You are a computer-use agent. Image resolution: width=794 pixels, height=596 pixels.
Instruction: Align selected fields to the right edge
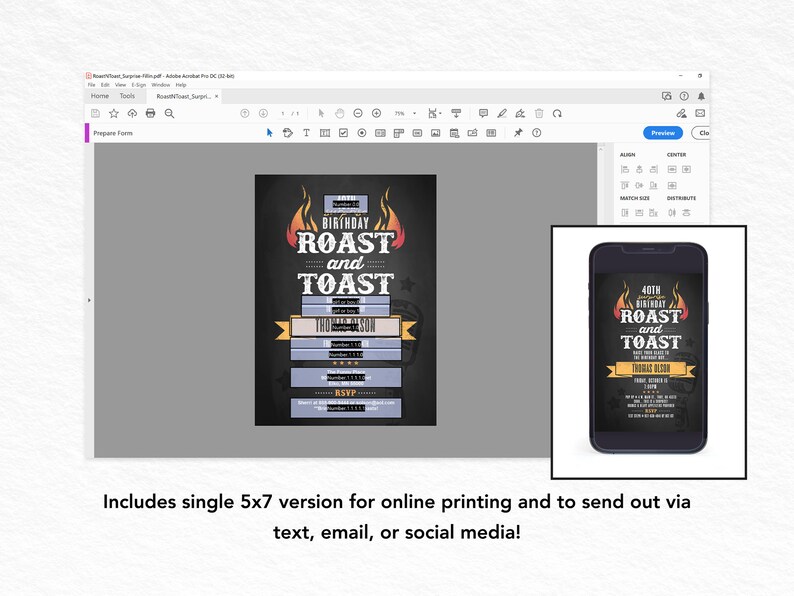pyautogui.click(x=654, y=169)
